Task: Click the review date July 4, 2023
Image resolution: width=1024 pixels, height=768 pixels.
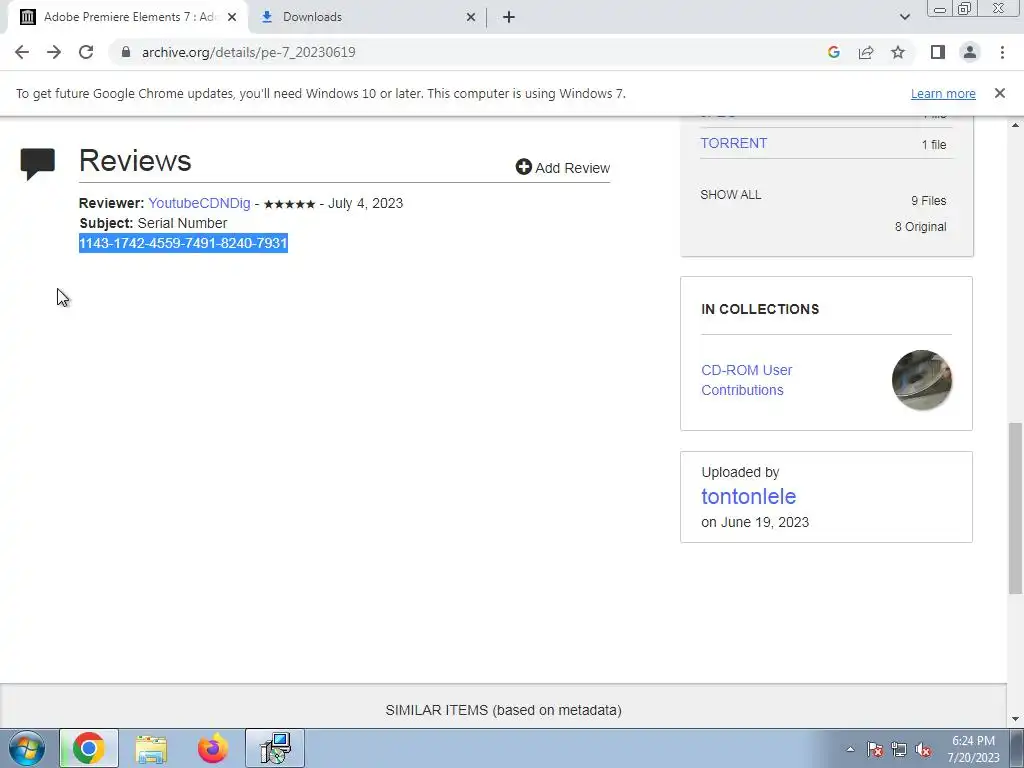Action: tap(365, 203)
